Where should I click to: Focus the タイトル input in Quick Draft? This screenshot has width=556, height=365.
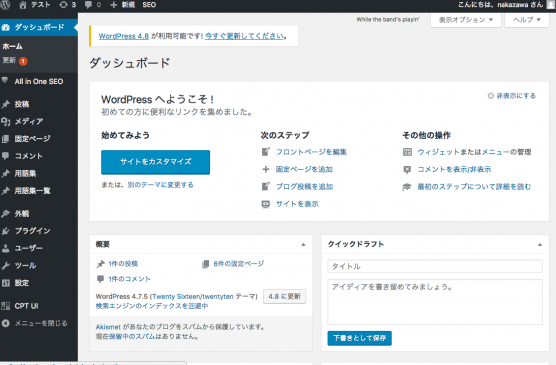coord(435,266)
